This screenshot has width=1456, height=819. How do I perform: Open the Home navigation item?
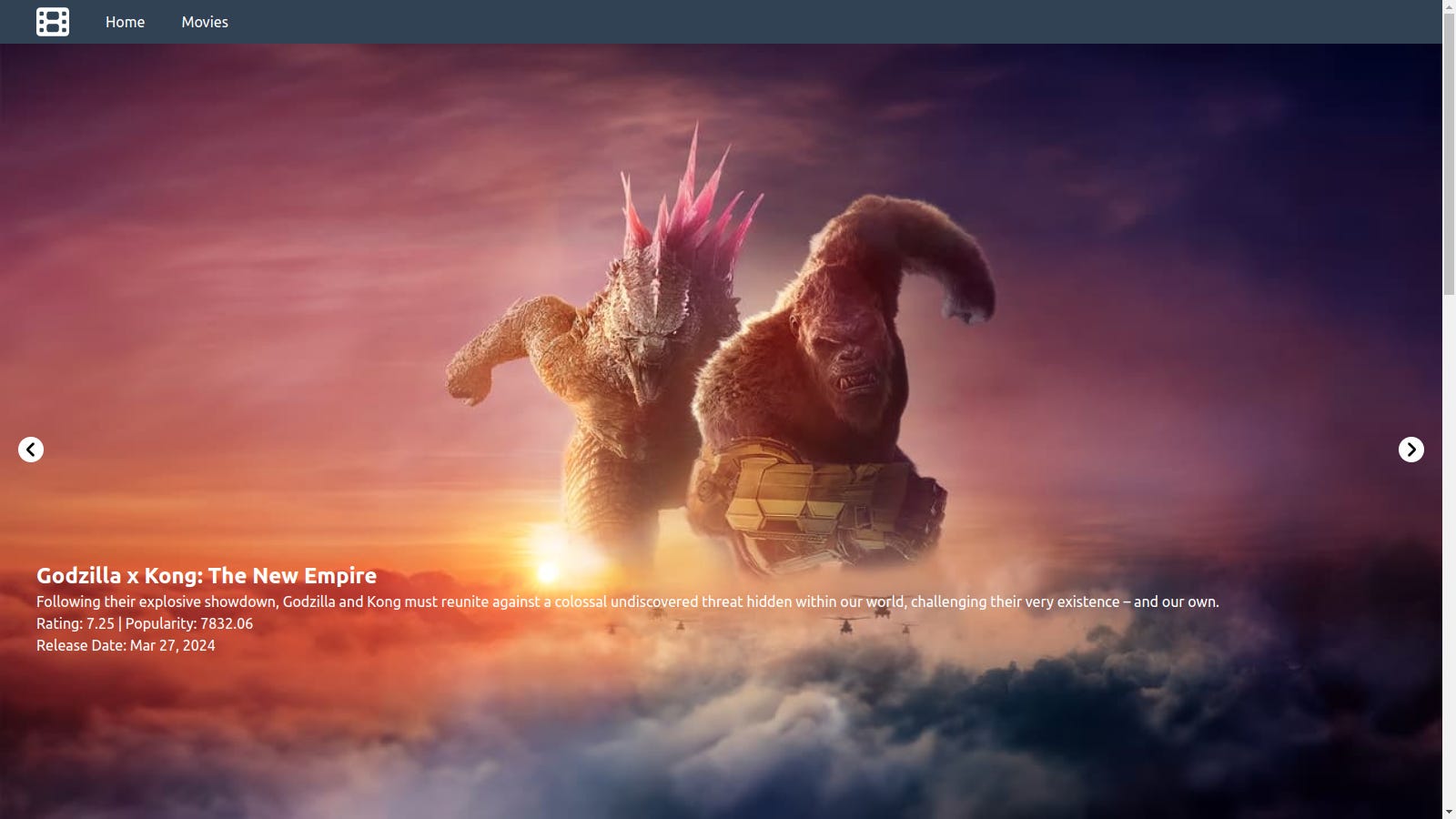(125, 21)
